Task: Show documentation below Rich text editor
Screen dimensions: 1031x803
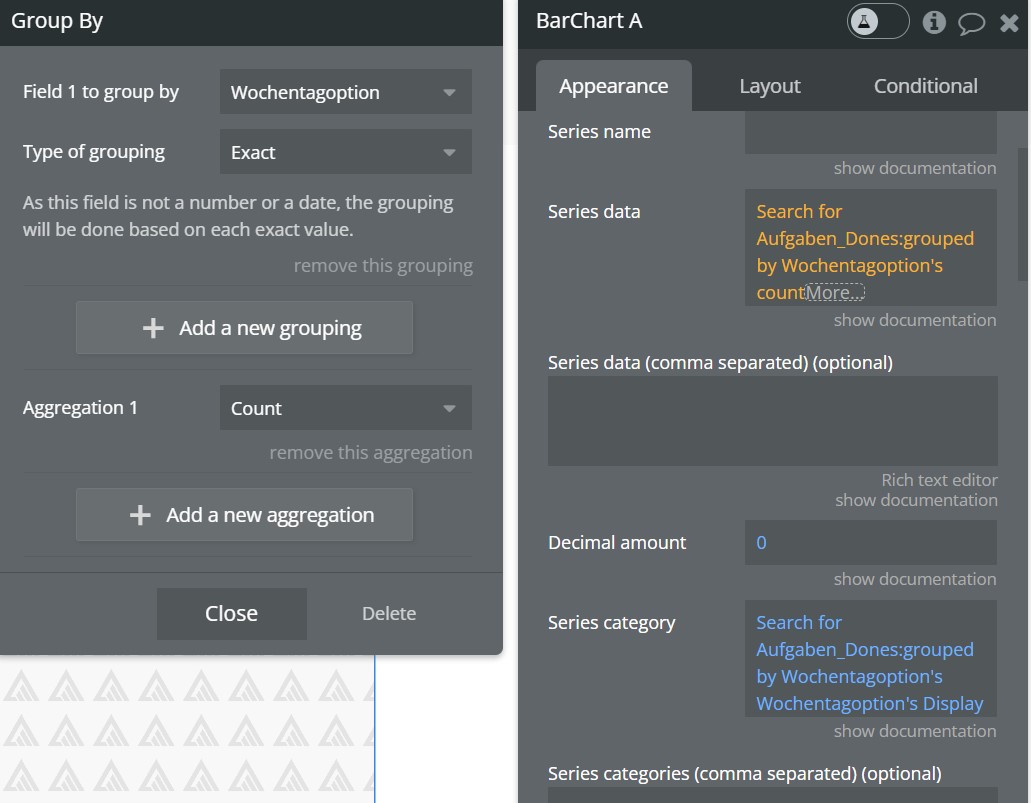Action: 916,500
